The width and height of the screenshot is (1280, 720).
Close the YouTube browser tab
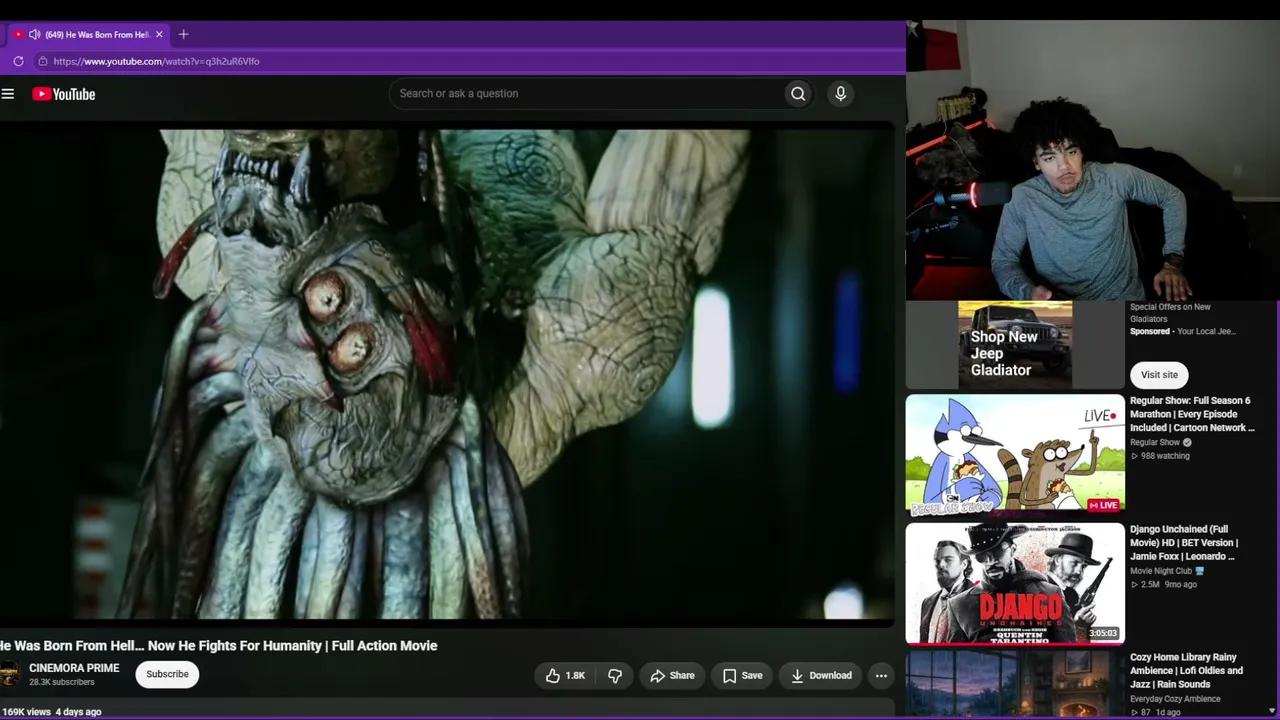pos(159,34)
